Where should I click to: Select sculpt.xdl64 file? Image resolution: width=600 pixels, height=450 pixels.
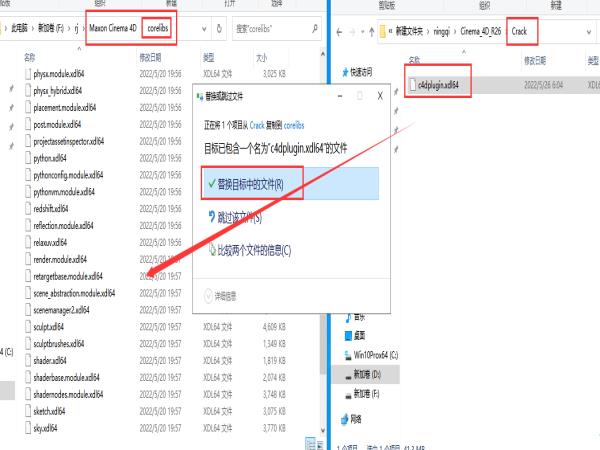[45, 326]
